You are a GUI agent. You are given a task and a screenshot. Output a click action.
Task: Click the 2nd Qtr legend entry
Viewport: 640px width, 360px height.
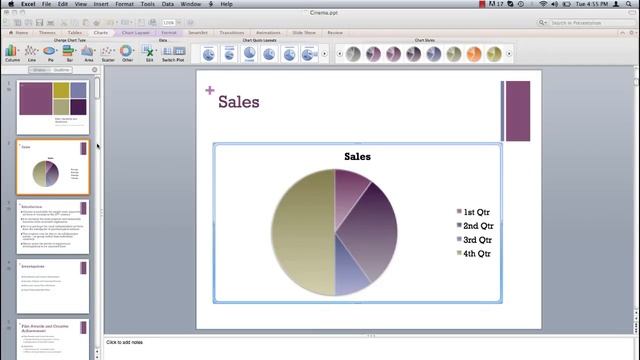(475, 226)
